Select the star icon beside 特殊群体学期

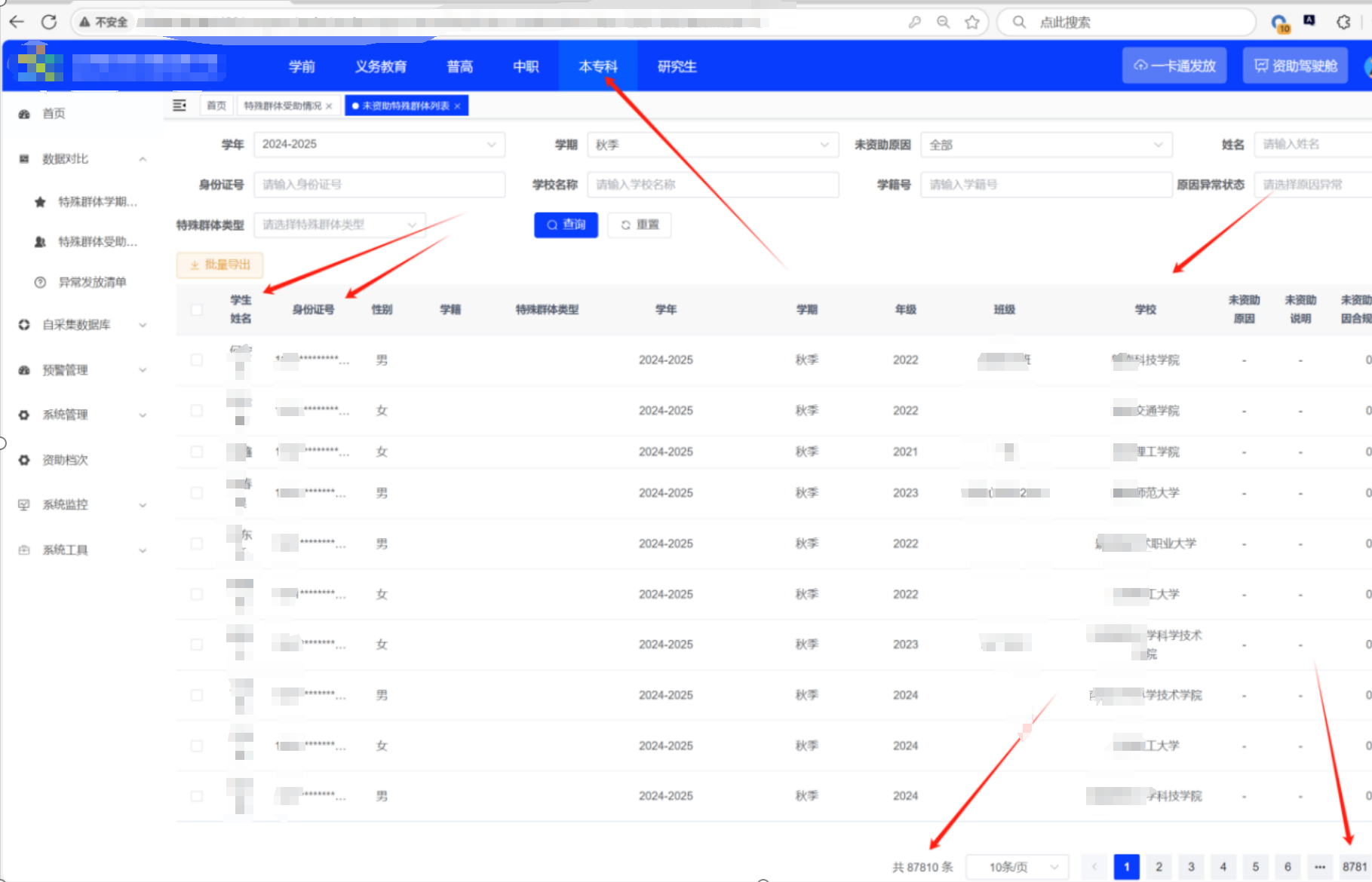[x=40, y=202]
